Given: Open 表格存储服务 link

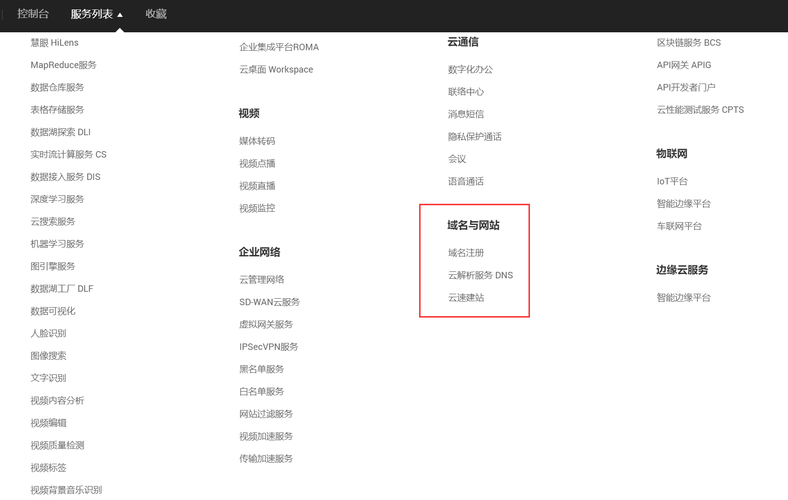Looking at the screenshot, I should [x=57, y=110].
